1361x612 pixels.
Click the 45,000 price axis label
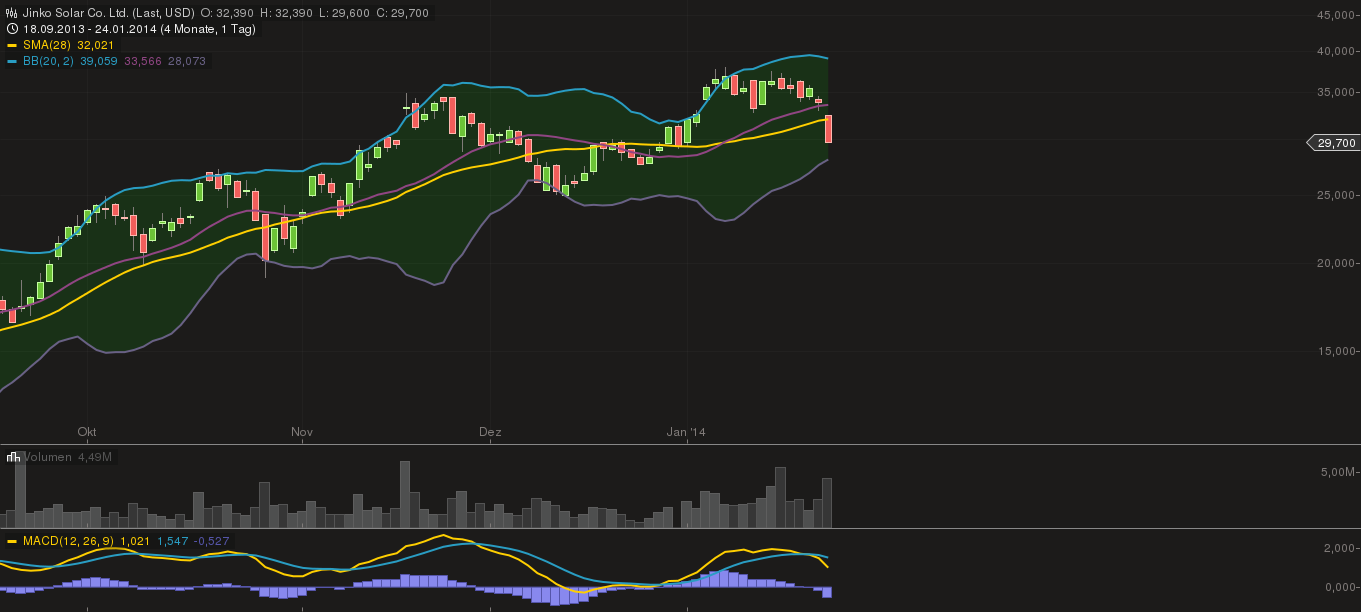[1336, 15]
